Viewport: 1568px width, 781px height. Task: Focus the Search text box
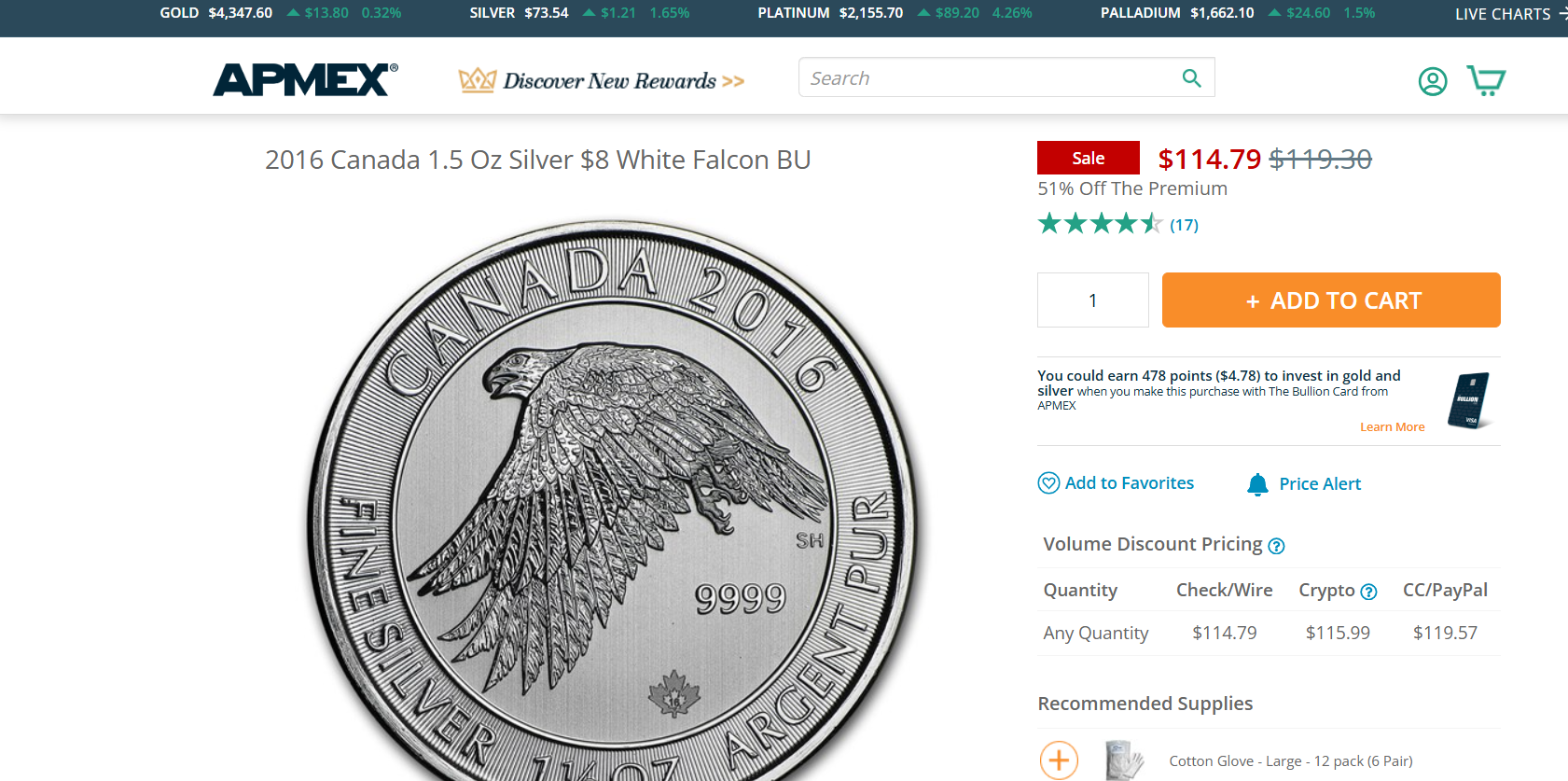click(989, 78)
